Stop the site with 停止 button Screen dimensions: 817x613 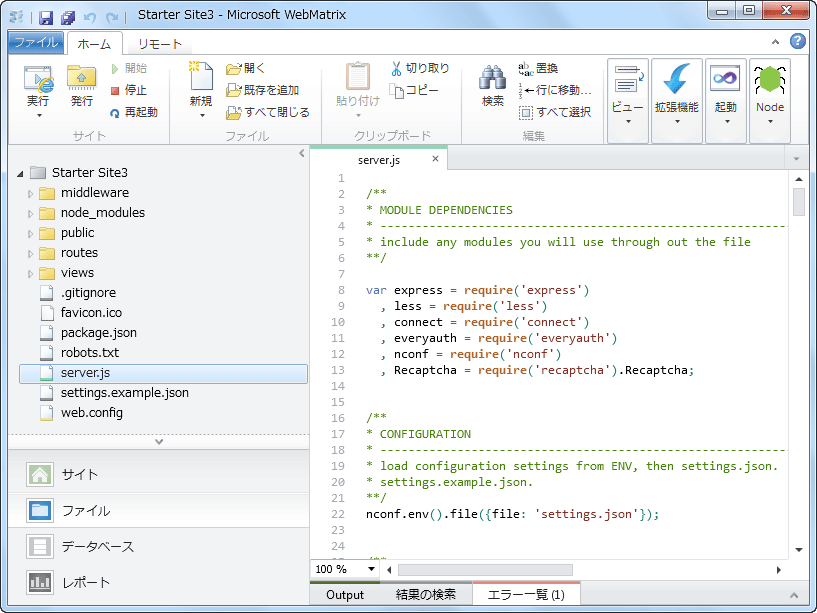(x=129, y=90)
